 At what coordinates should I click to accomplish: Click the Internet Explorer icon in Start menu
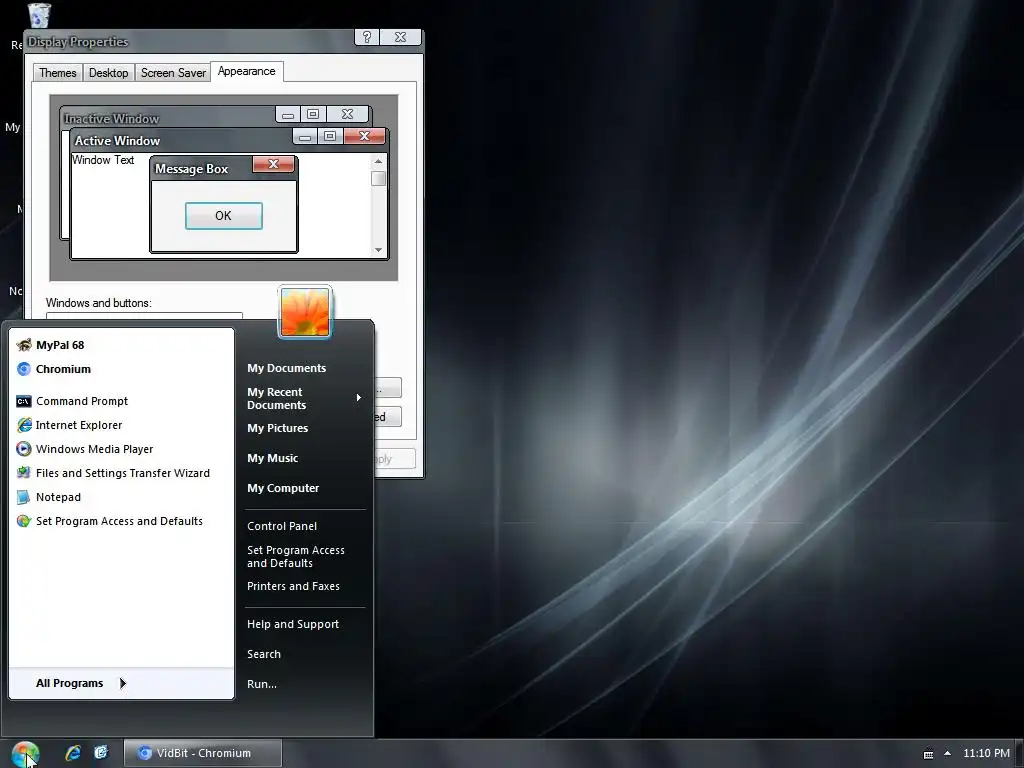24,425
